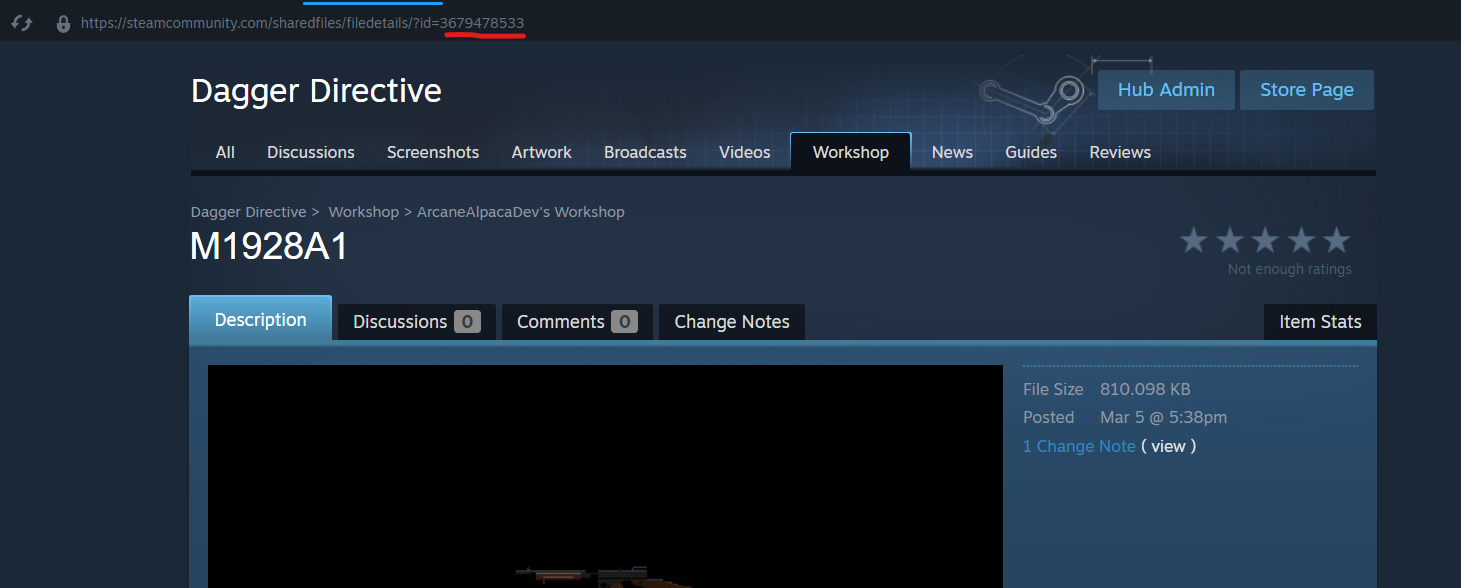
Task: Click the view link beside Change Note
Action: 1169,446
